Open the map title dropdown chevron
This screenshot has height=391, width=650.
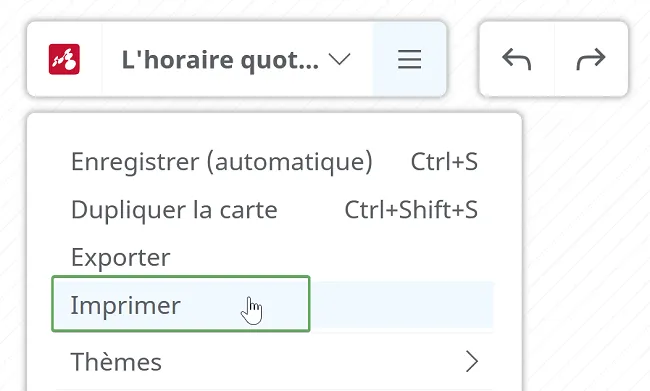click(340, 59)
